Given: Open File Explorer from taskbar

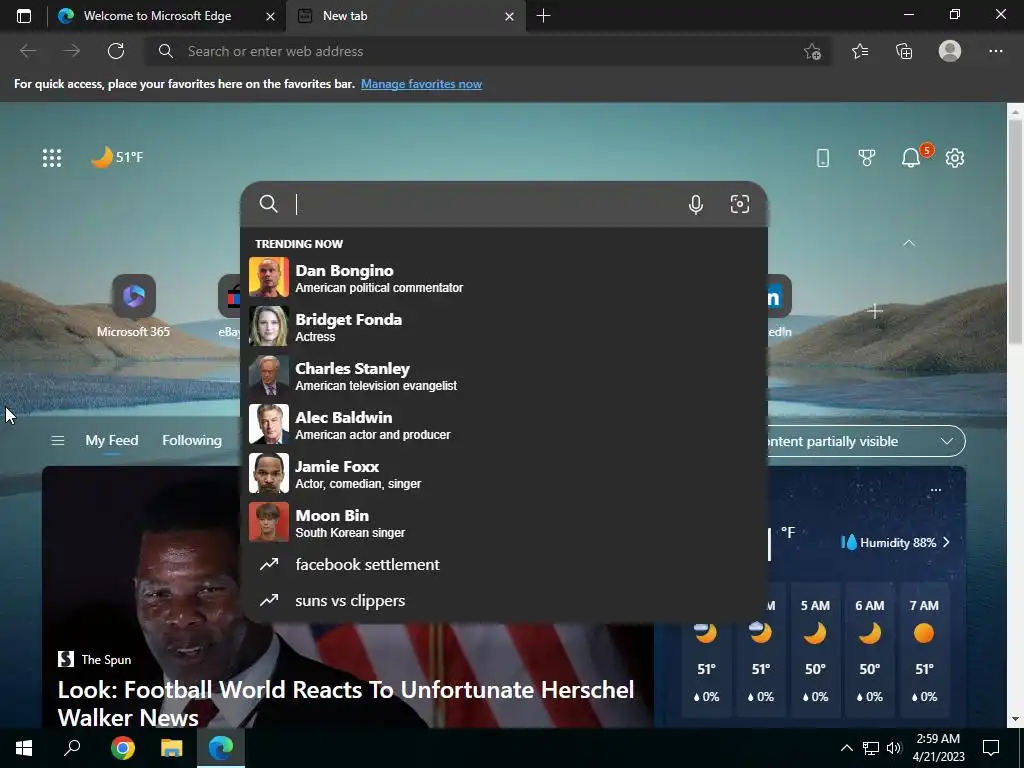Looking at the screenshot, I should click(171, 748).
